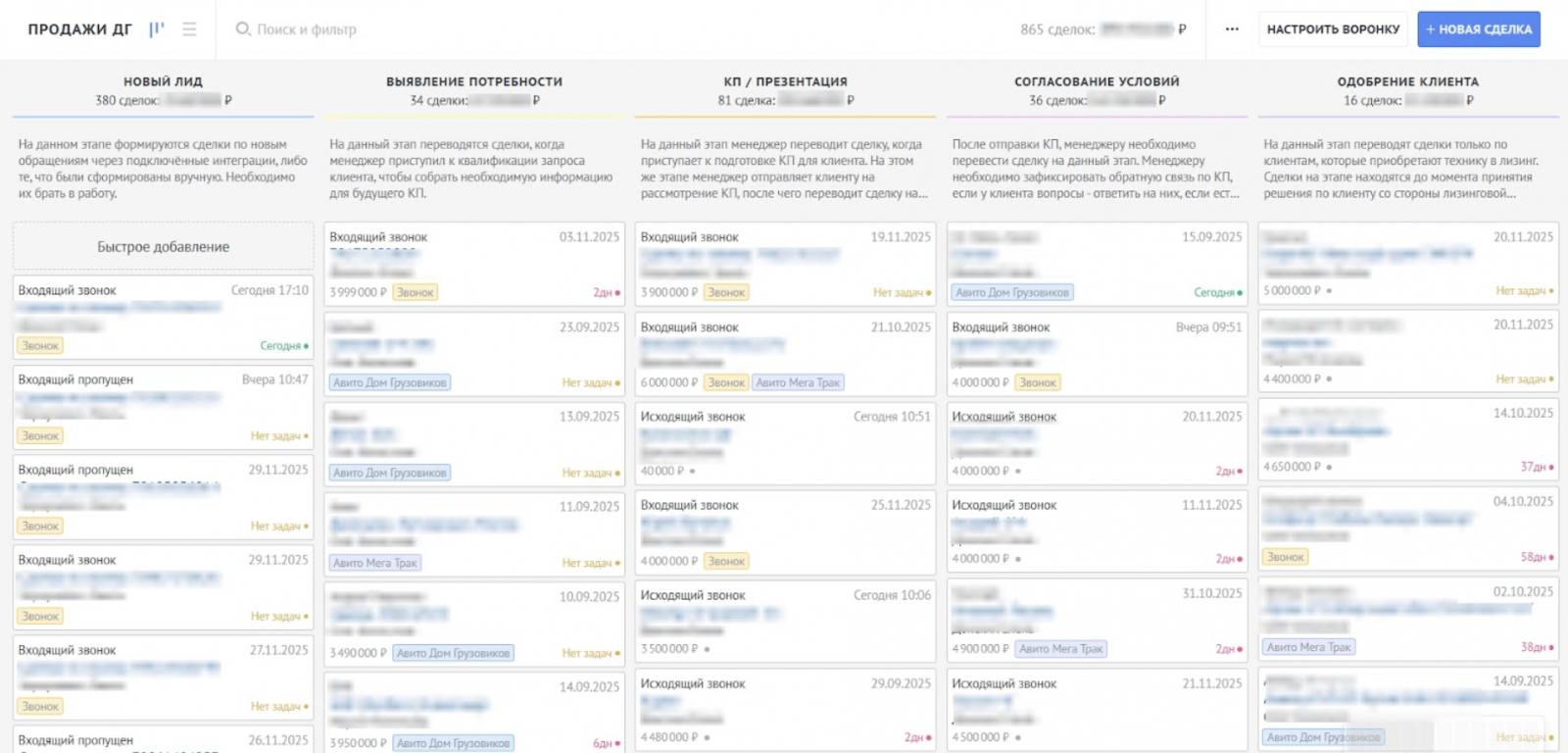This screenshot has height=753, width=1568.
Task: Open the Исходящий звонок card dated Сегодня 10:51
Action: point(785,442)
